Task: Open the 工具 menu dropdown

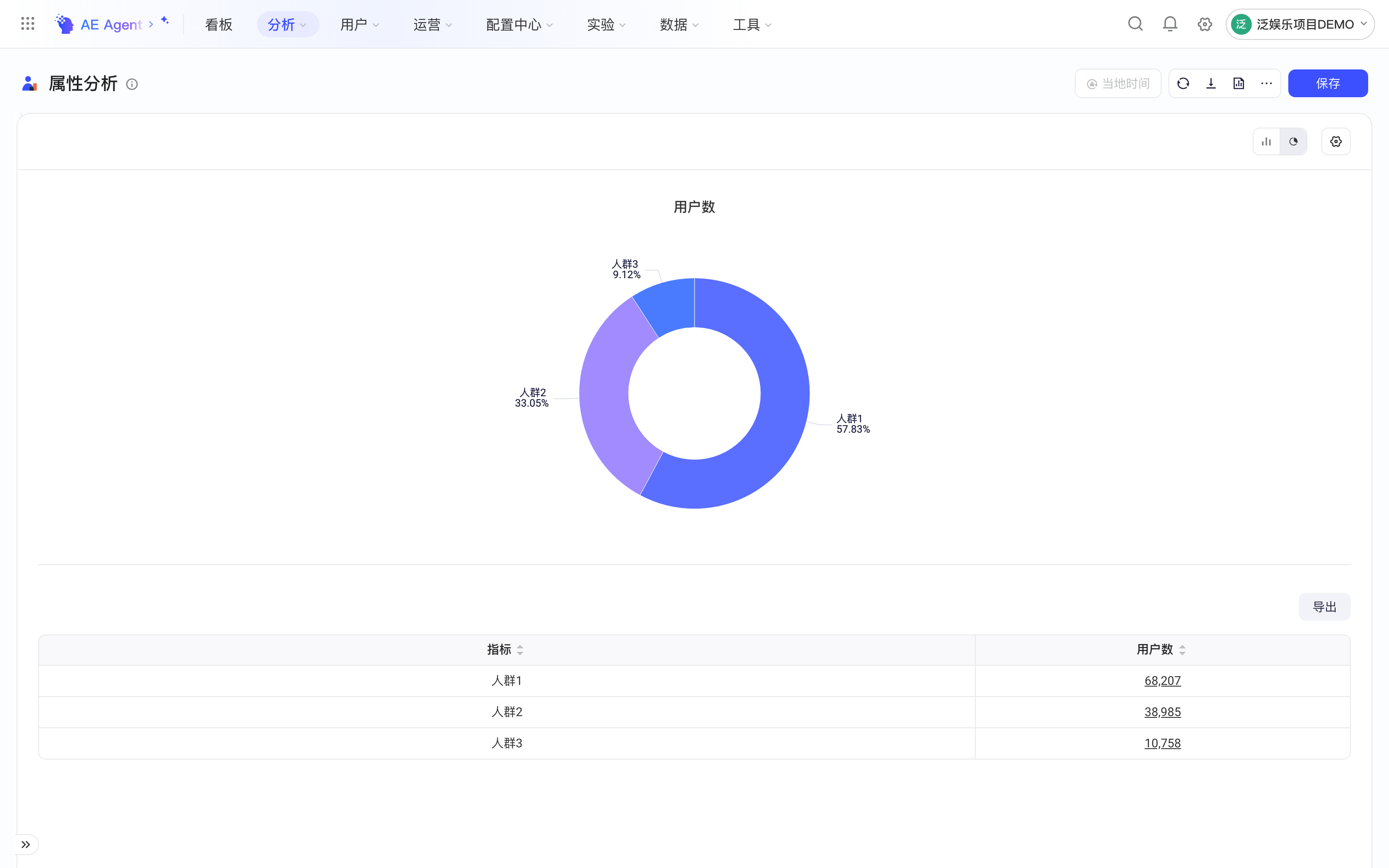Action: (753, 24)
